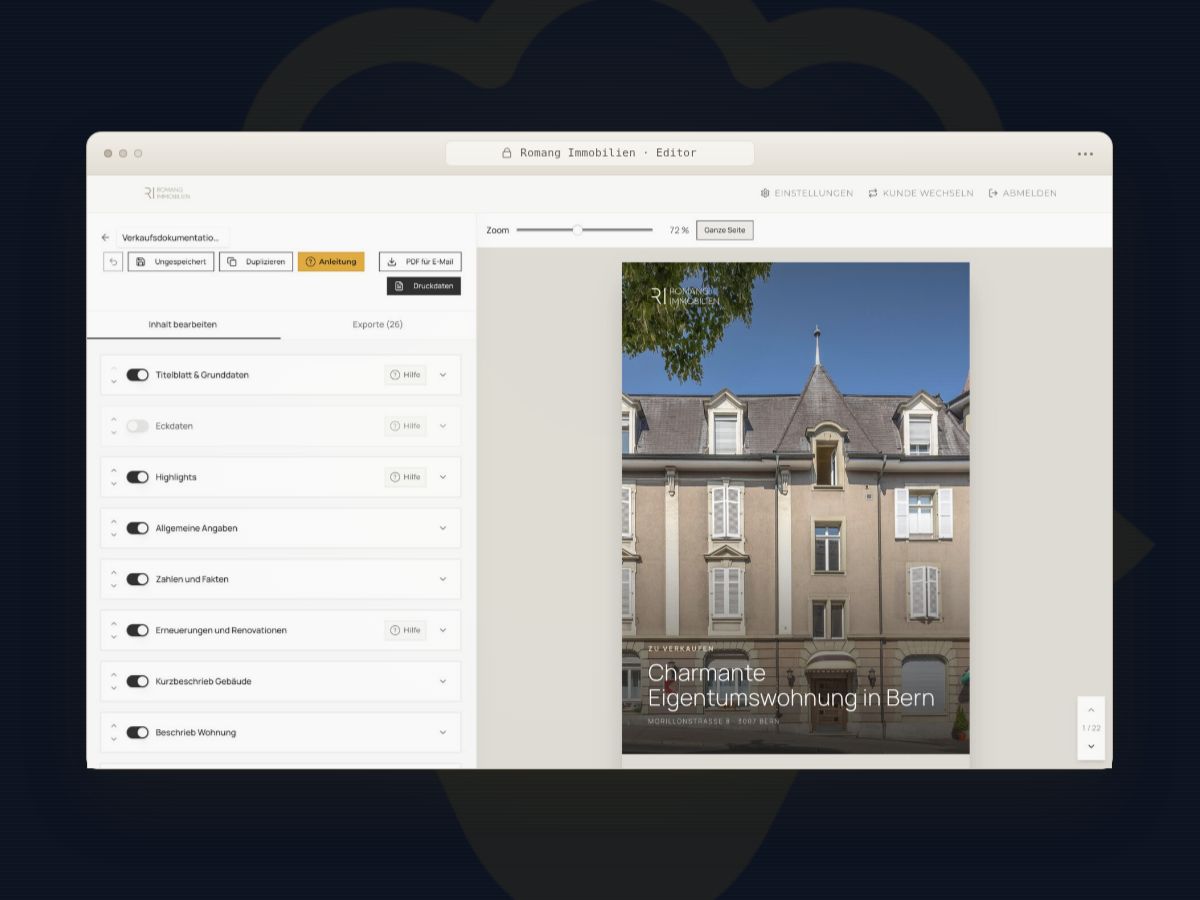This screenshot has width=1200, height=900.
Task: Expand the Titelblatt & Grunddaten section
Action: click(443, 375)
